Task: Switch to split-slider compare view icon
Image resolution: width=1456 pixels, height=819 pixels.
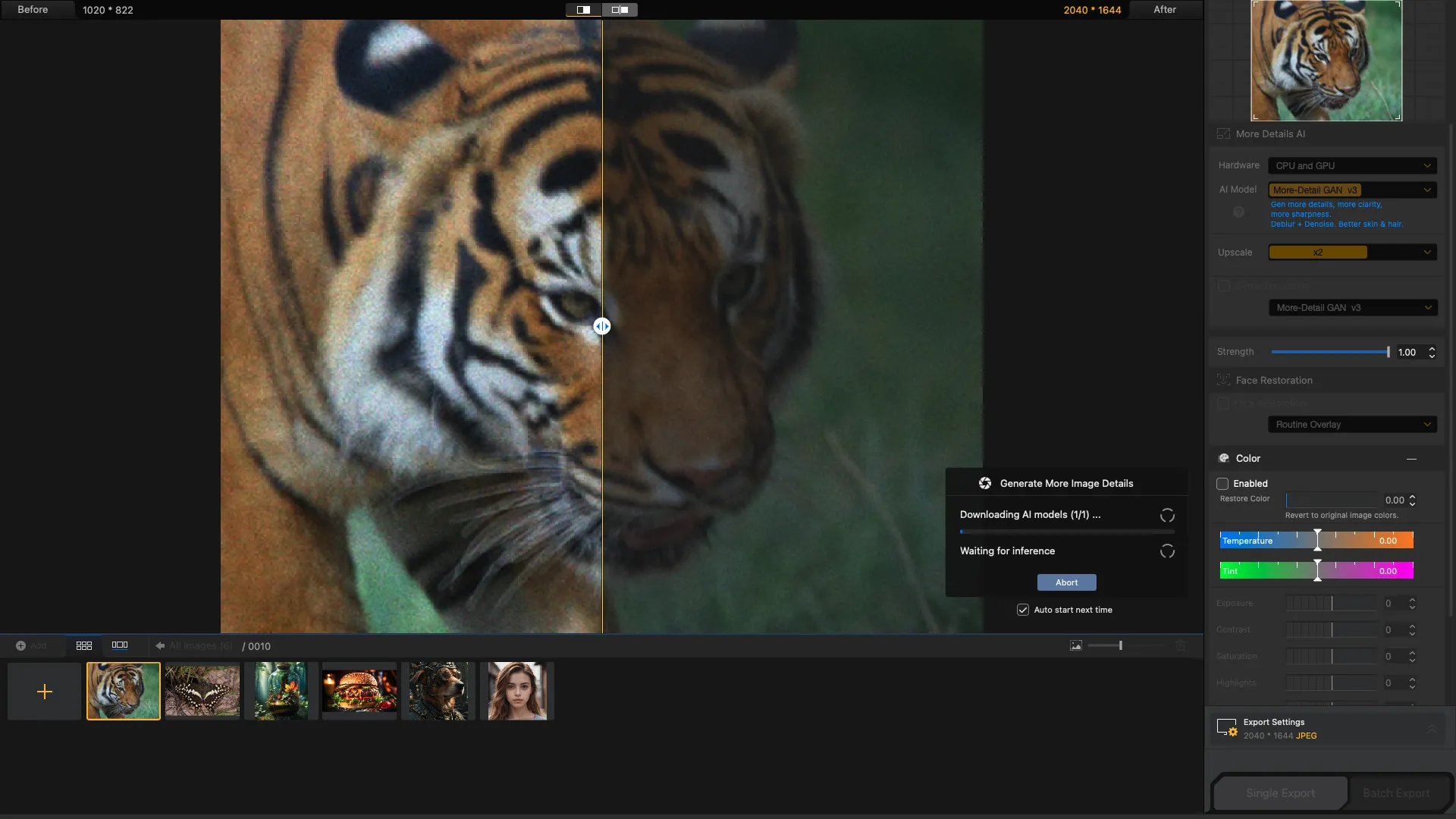Action: (583, 10)
